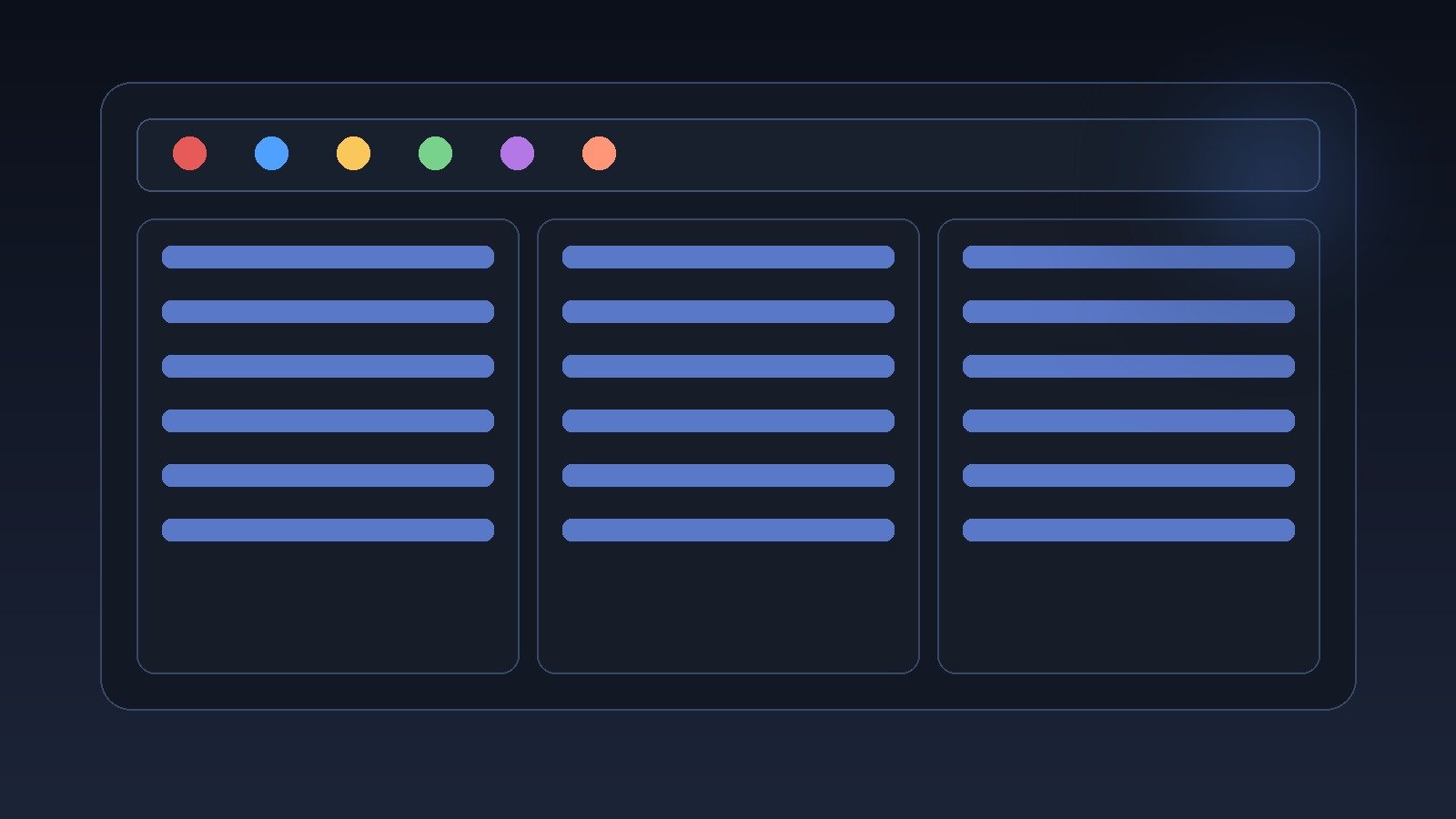Image resolution: width=1456 pixels, height=819 pixels.
Task: Select the blue circle icon
Action: coord(272,154)
